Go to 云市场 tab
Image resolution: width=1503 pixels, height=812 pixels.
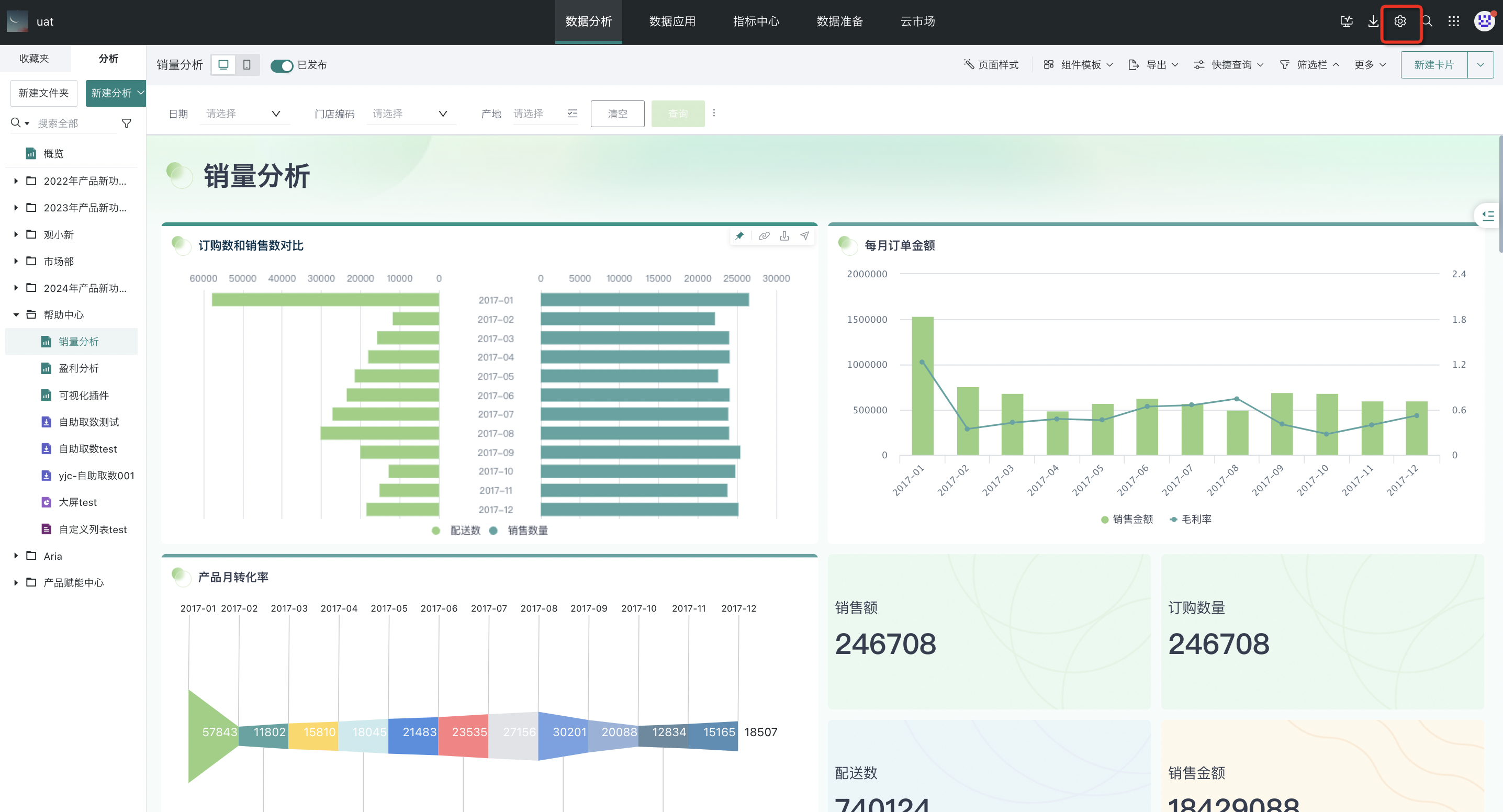(x=917, y=21)
